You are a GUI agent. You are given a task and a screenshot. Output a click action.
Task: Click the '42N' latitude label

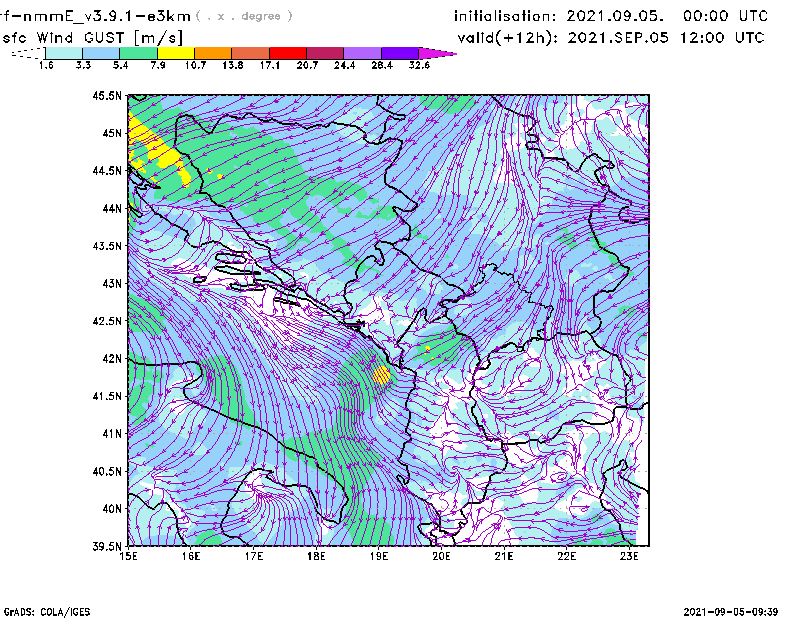point(112,359)
